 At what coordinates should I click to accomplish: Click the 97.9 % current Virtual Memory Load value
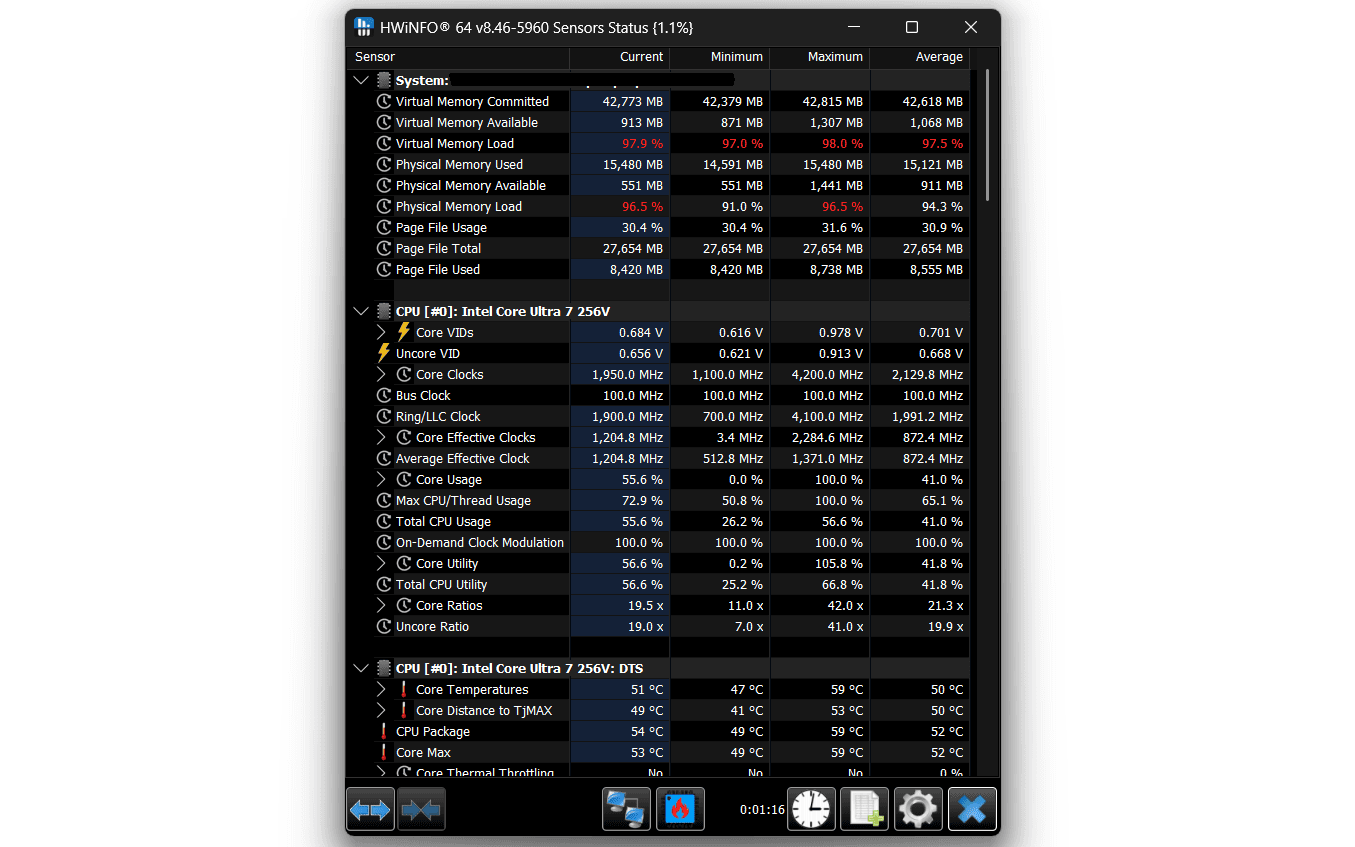[x=642, y=144]
